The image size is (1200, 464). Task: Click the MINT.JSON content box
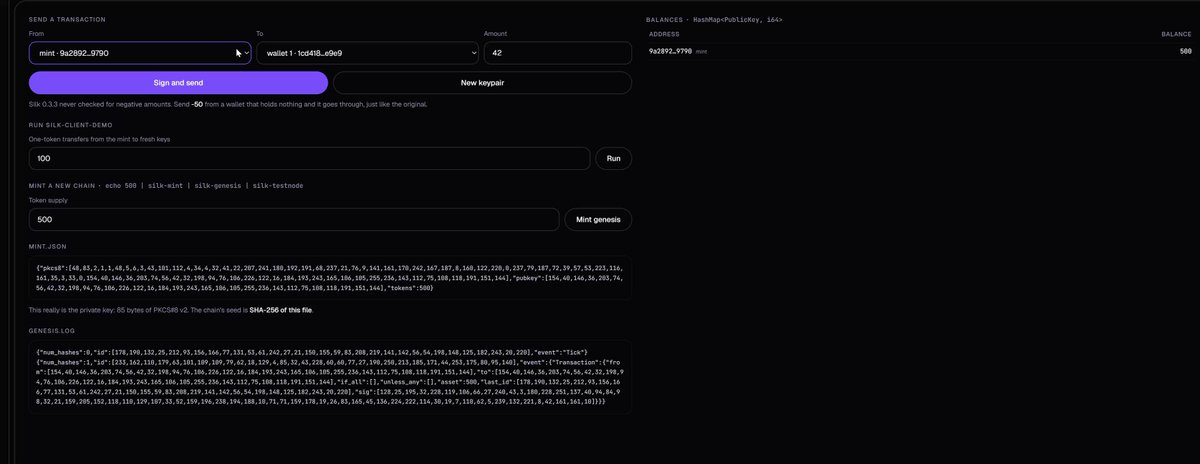[x=330, y=278]
